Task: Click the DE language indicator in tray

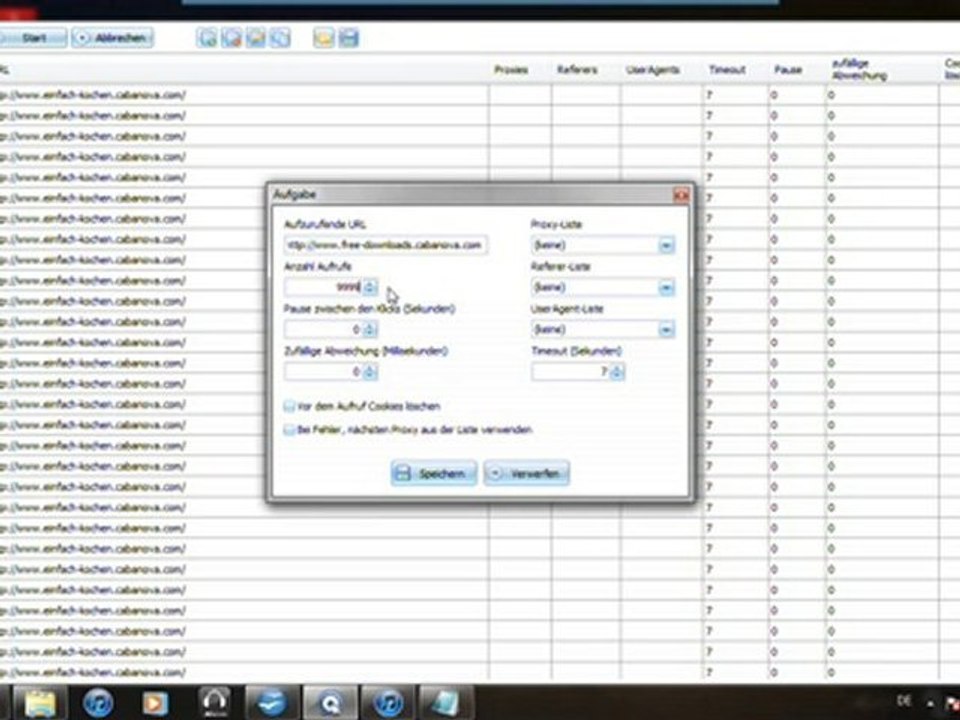Action: pyautogui.click(x=904, y=700)
